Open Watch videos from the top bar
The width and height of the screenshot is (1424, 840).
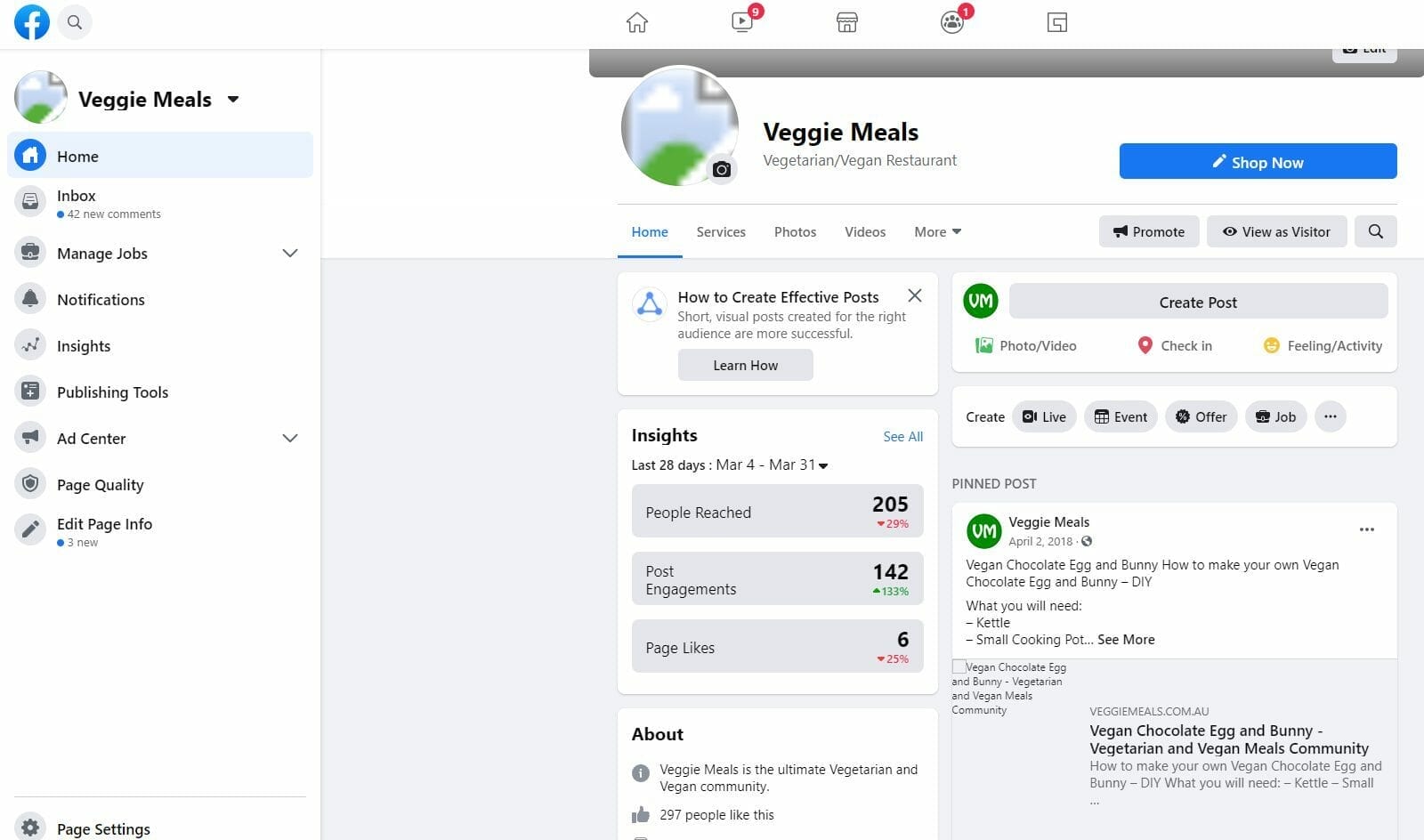[x=741, y=21]
